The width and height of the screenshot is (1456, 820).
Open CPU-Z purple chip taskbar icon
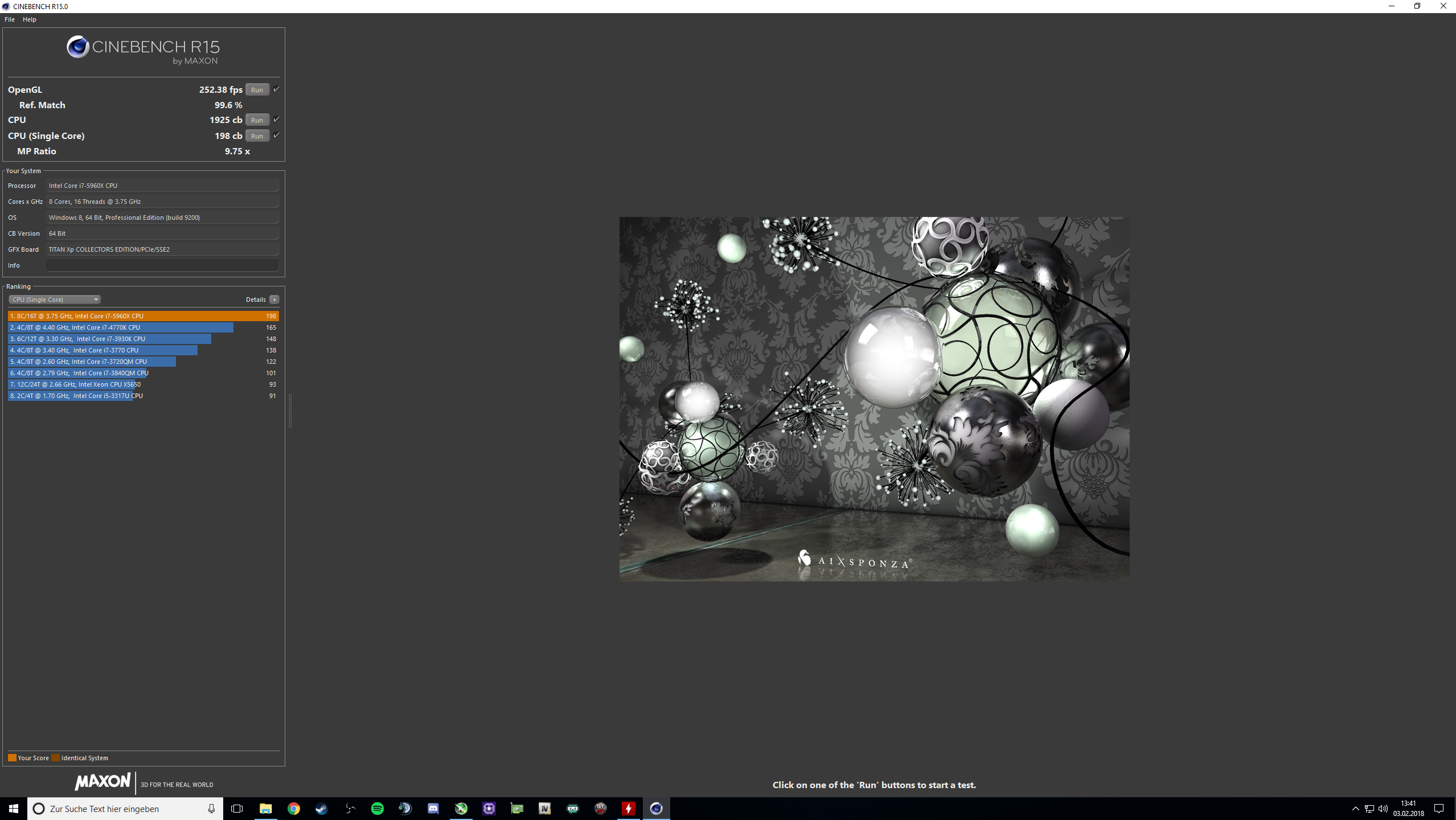(489, 809)
